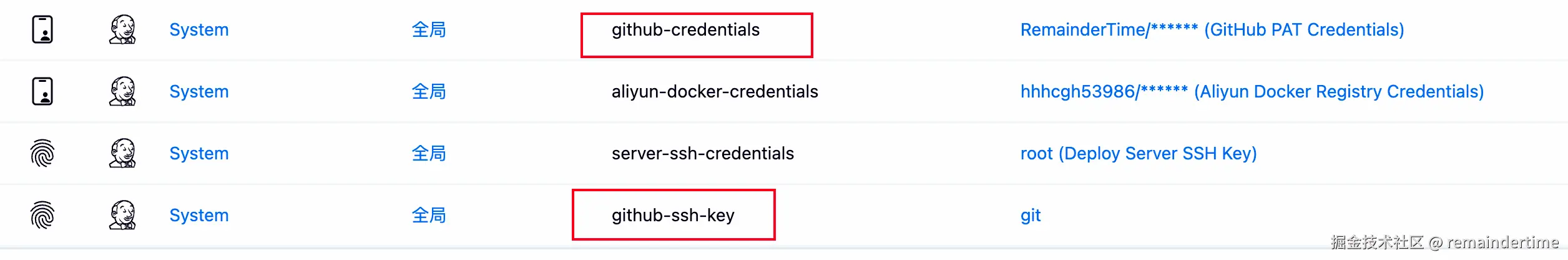Open RemainderTime GitHub PAT Credentials link
The image size is (1568, 260).
pos(1212,29)
